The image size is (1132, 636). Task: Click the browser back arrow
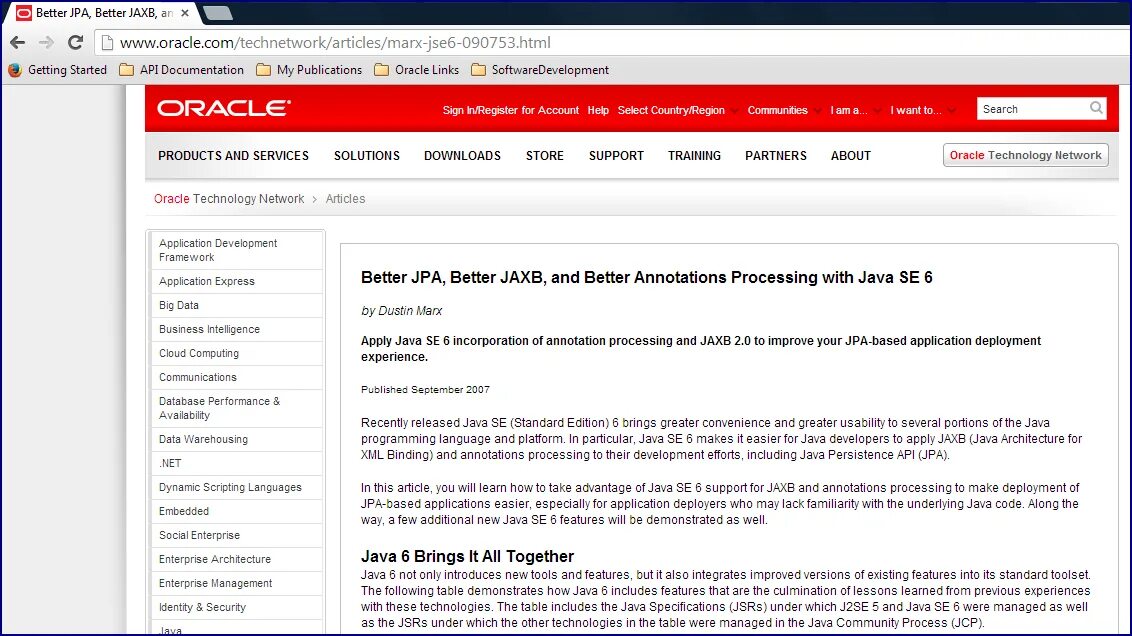[x=17, y=43]
